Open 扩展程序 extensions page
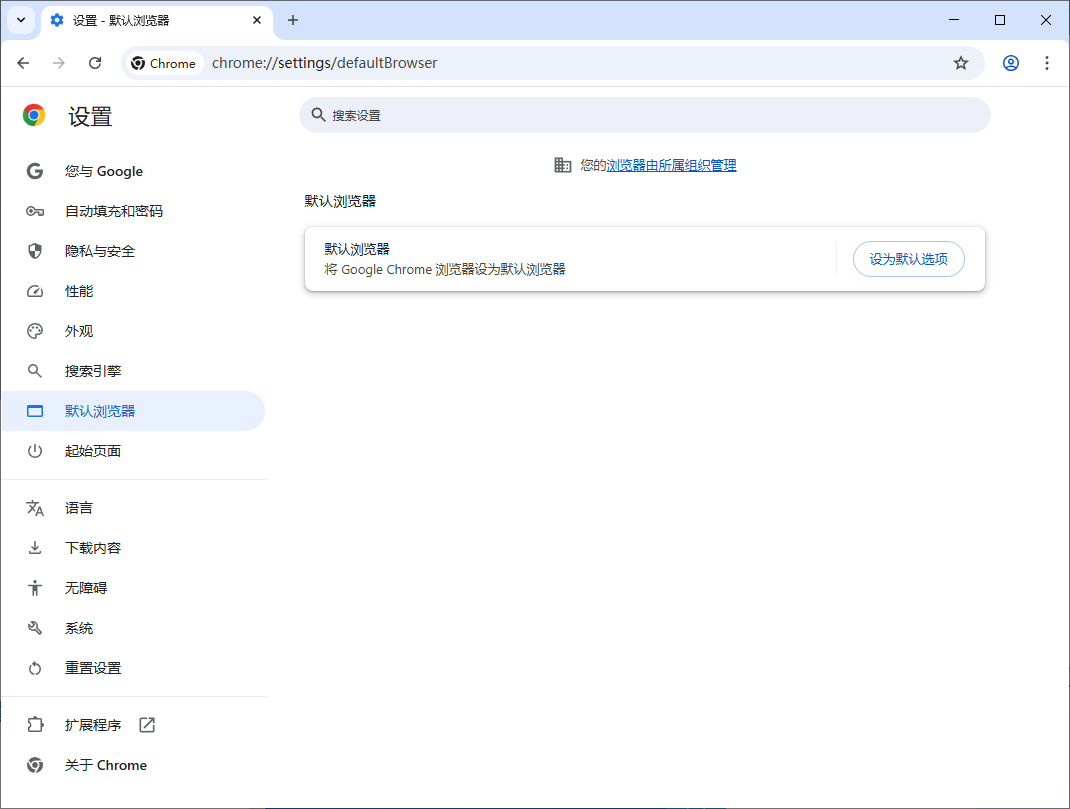 click(x=133, y=725)
